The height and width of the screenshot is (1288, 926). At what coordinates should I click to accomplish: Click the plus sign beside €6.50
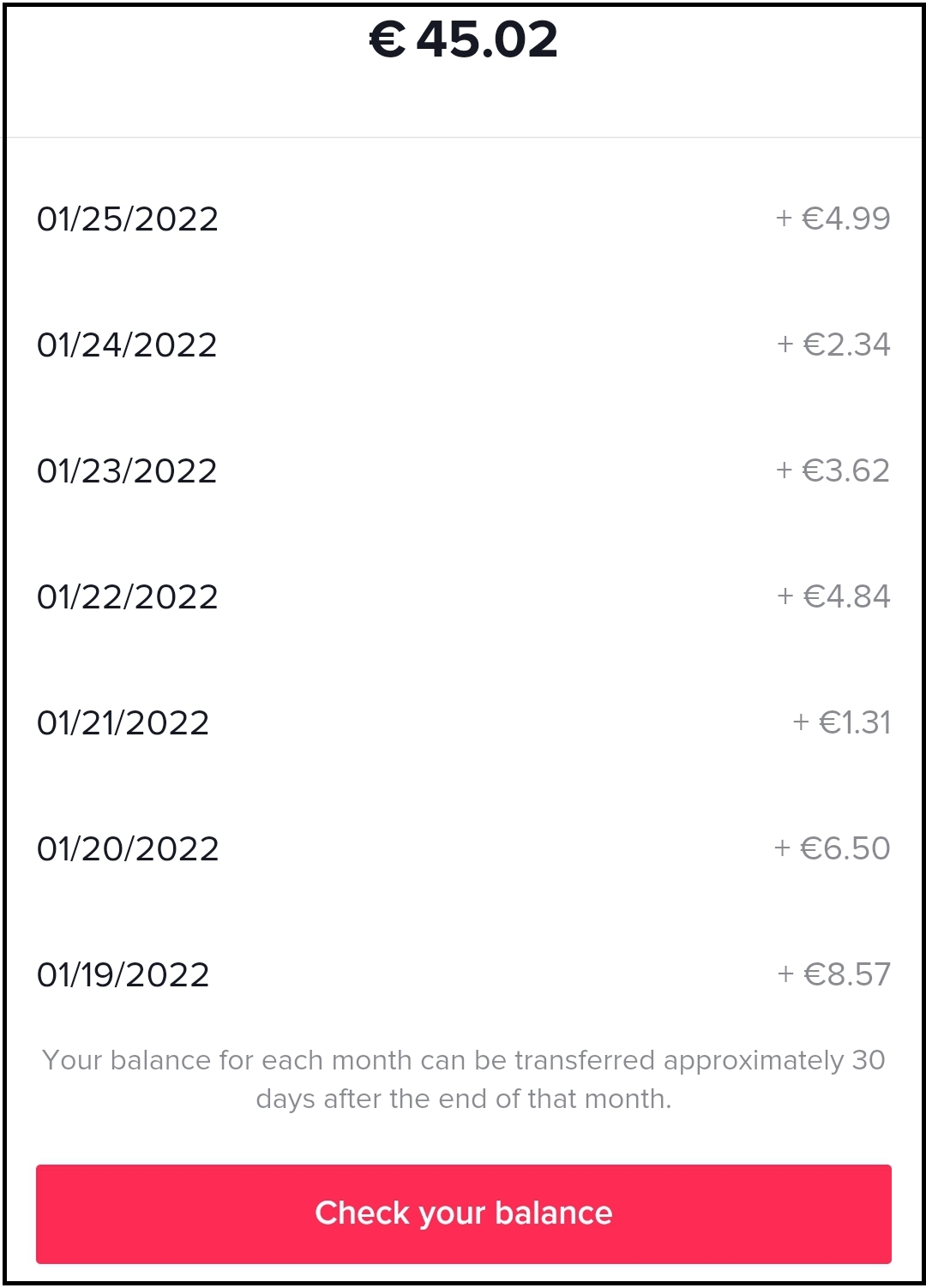coord(782,849)
